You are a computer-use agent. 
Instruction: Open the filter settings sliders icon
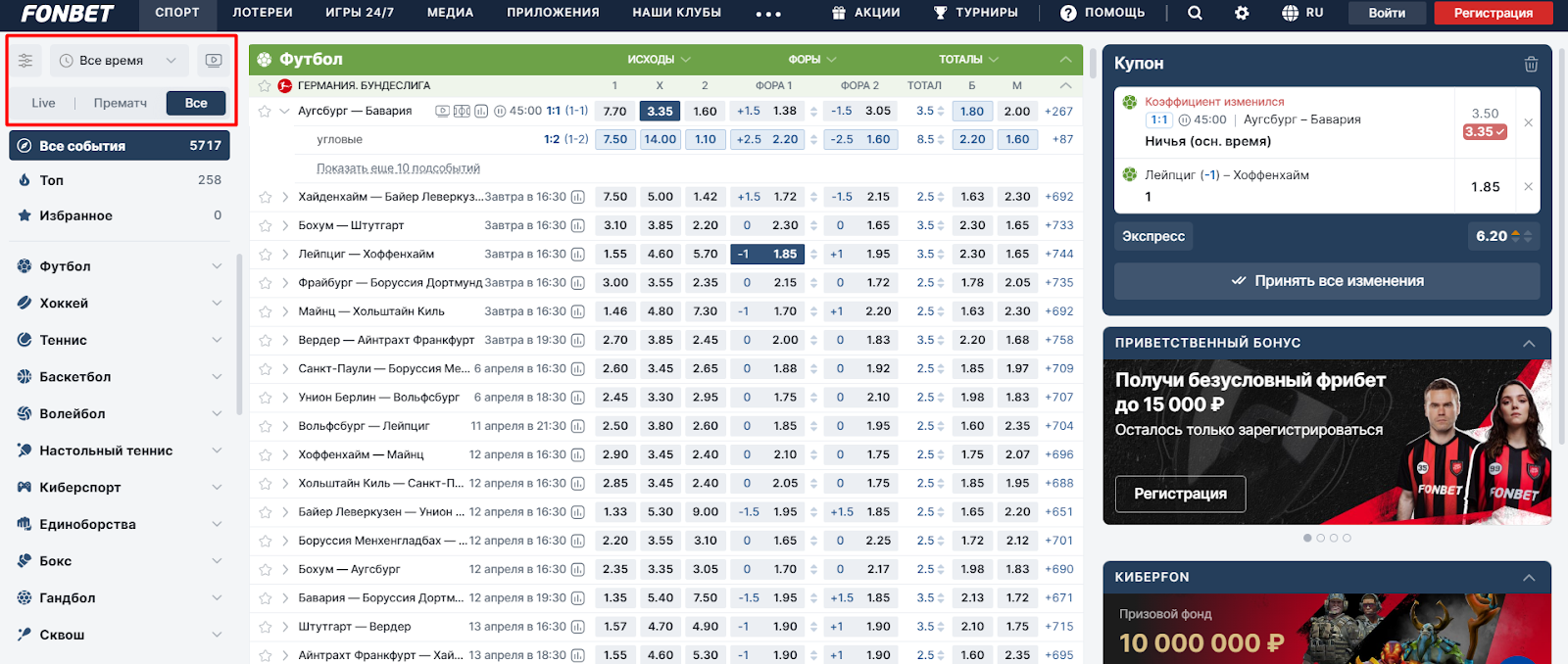coord(25,61)
